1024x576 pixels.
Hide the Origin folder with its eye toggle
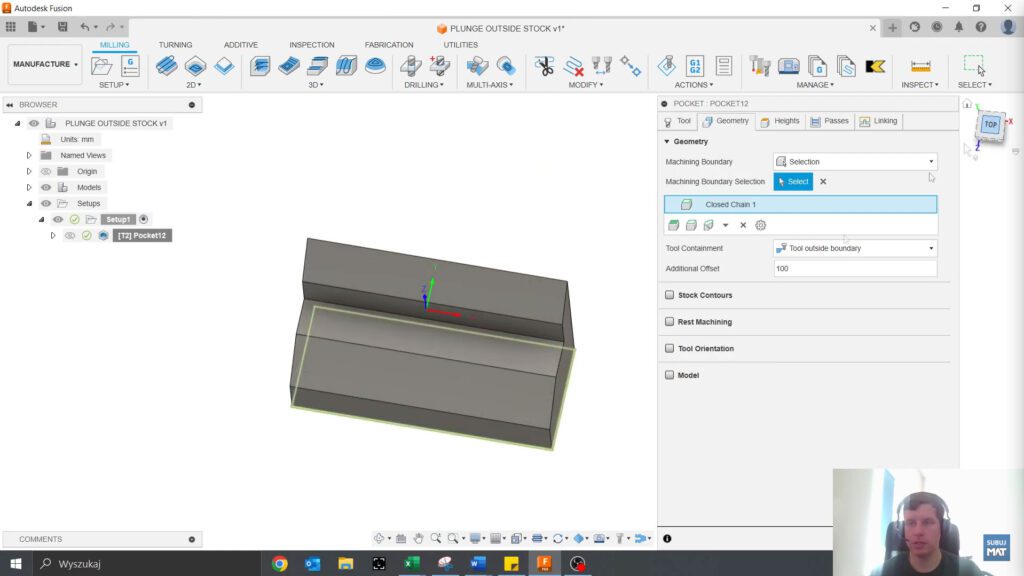(x=46, y=171)
